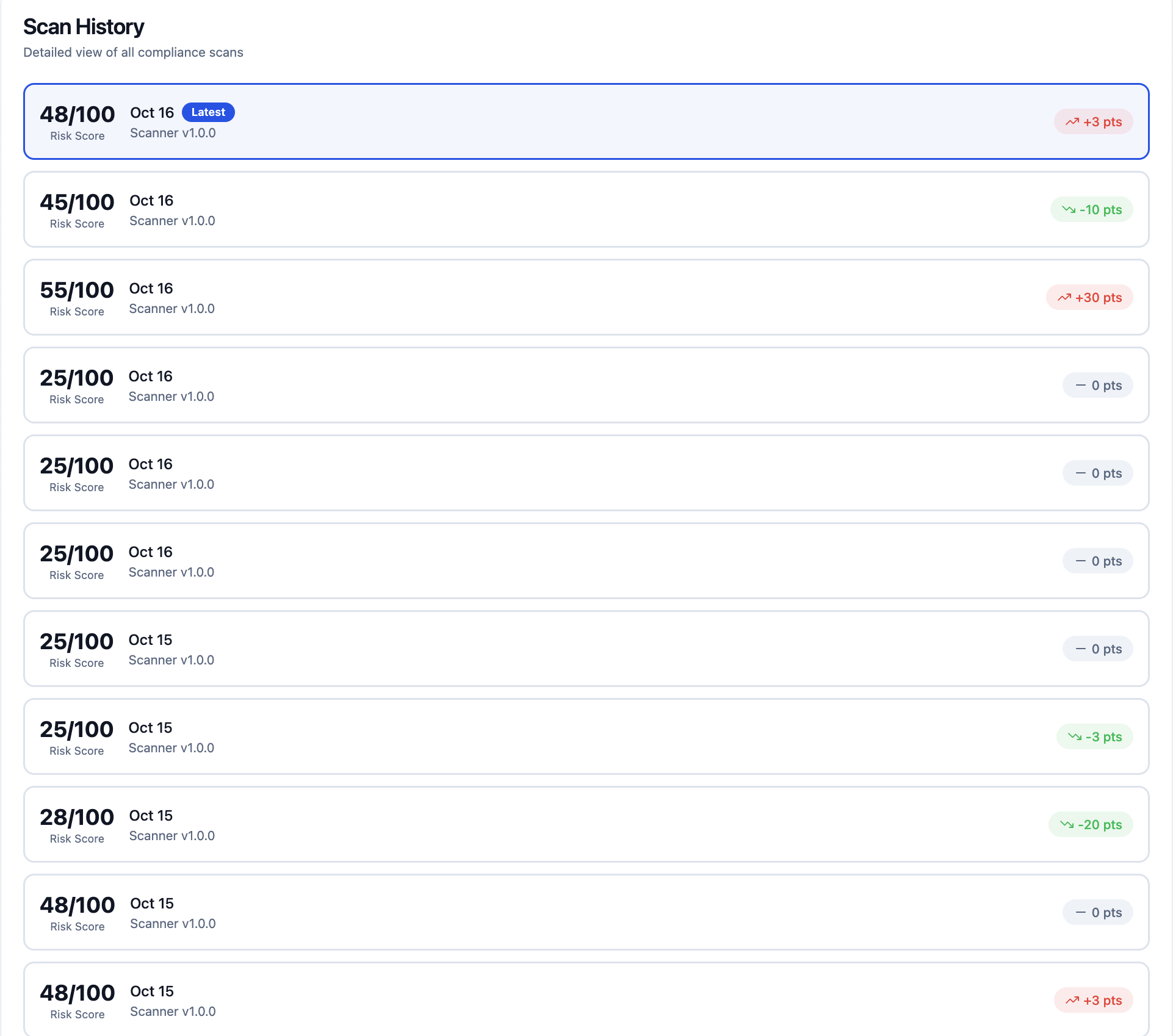The image size is (1173, 1036).
Task: Click the upward trend icon in the Latest scan's badge
Action: click(1072, 122)
